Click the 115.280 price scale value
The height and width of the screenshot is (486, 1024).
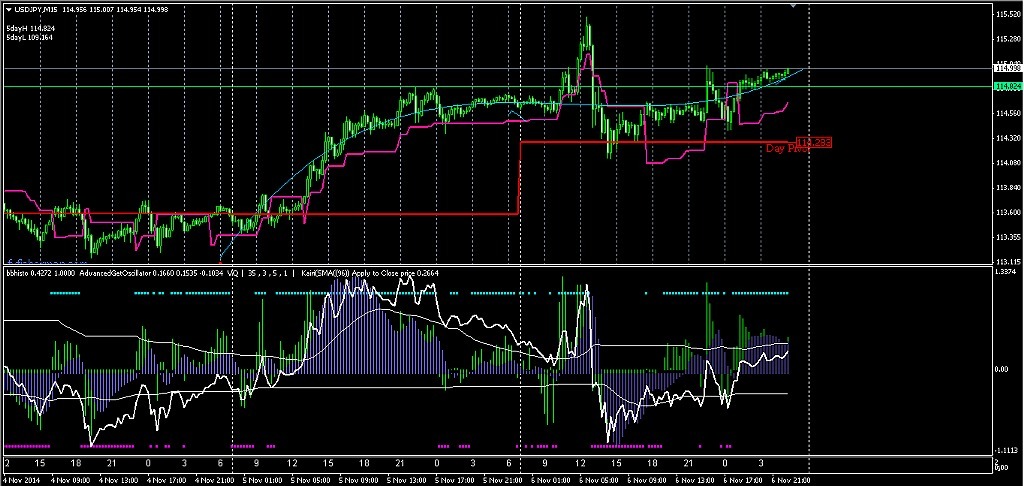(x=1006, y=39)
